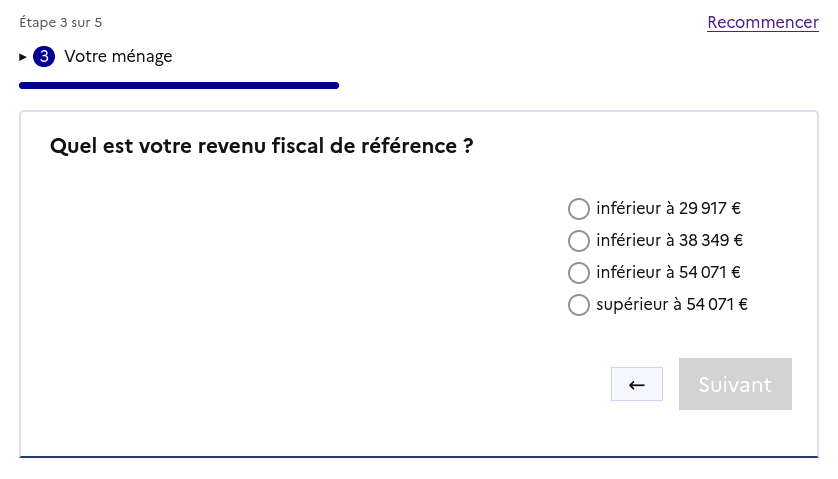Click the Recommencer link
The image size is (838, 479).
pos(762,22)
